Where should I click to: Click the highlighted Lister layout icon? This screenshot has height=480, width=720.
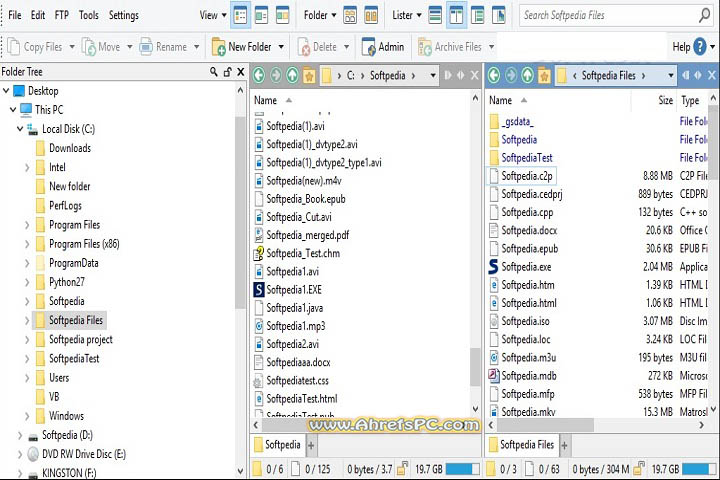pos(456,16)
